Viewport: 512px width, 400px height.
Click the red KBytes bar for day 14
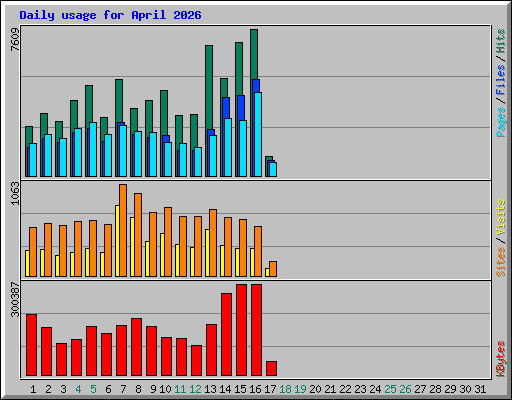(226, 335)
